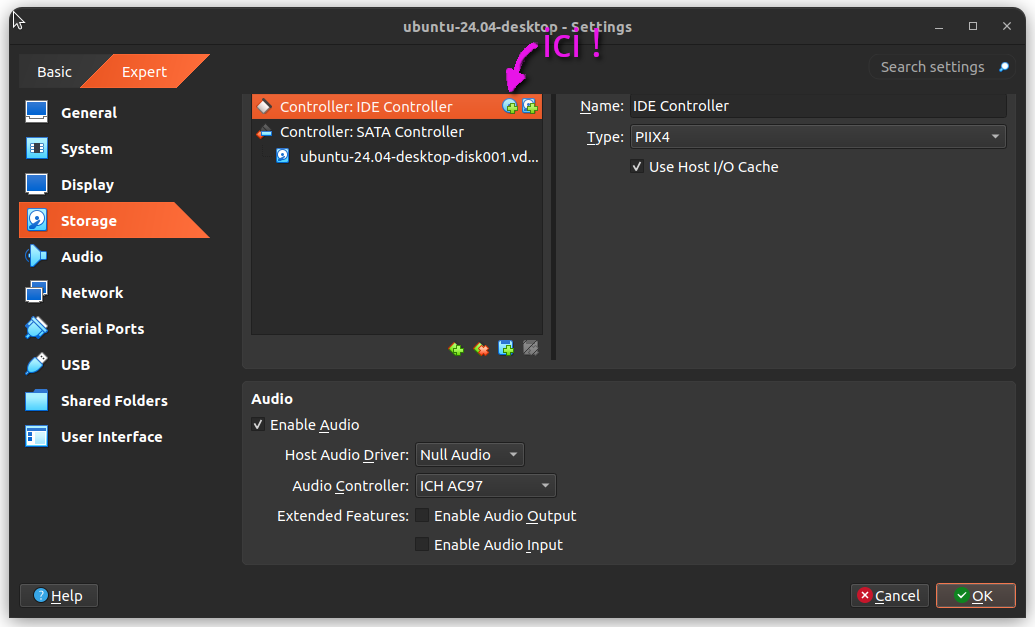Click the Search settings field
The width and height of the screenshot is (1035, 627).
tap(932, 67)
